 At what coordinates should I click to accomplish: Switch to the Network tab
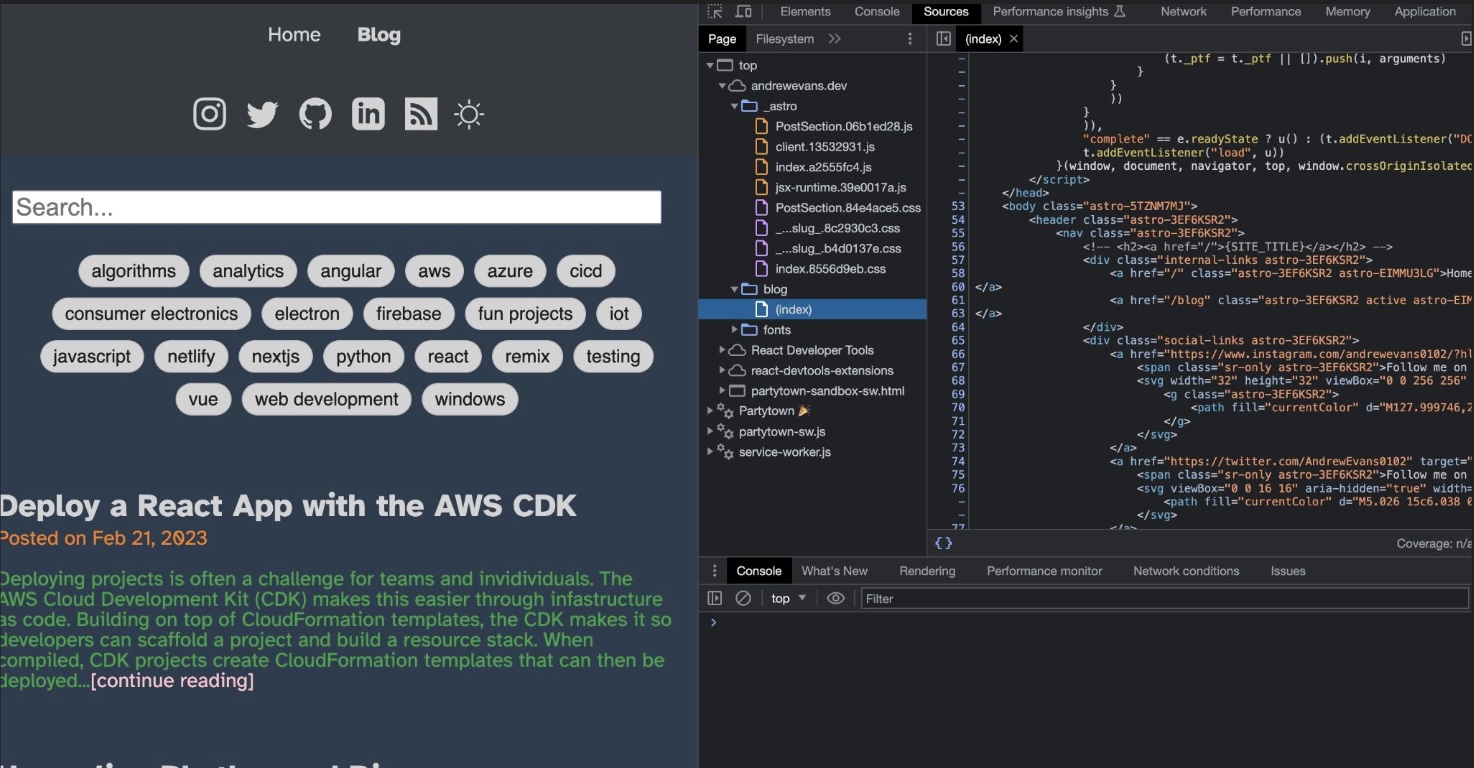click(x=1183, y=12)
